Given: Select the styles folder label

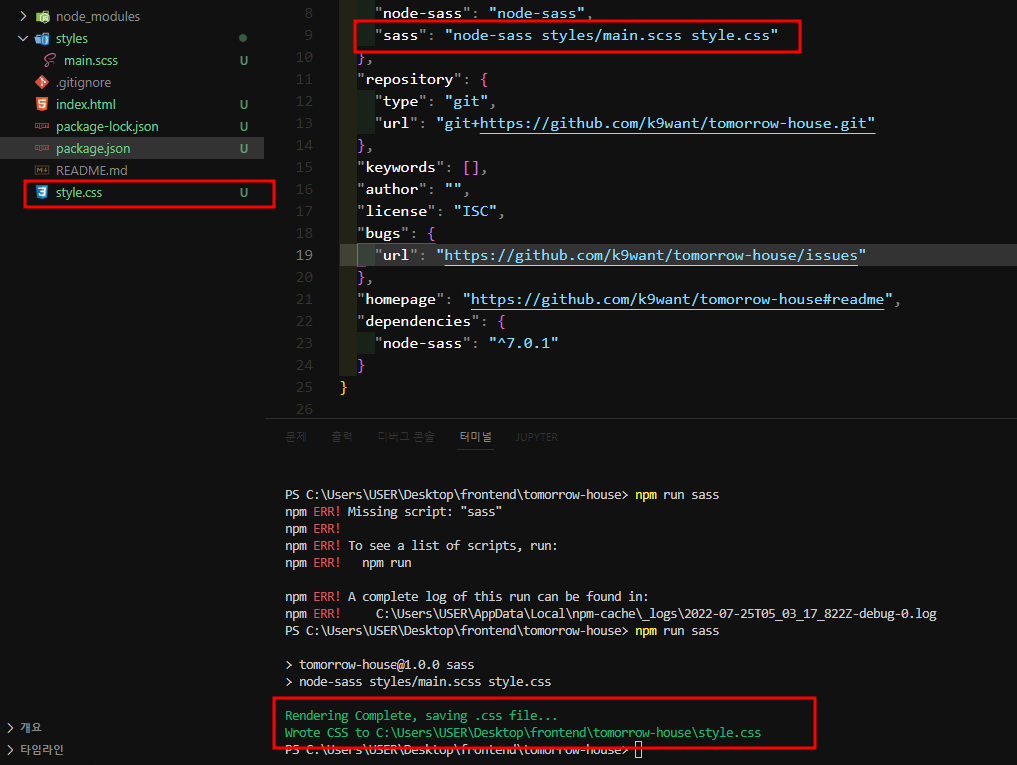Looking at the screenshot, I should coord(71,38).
